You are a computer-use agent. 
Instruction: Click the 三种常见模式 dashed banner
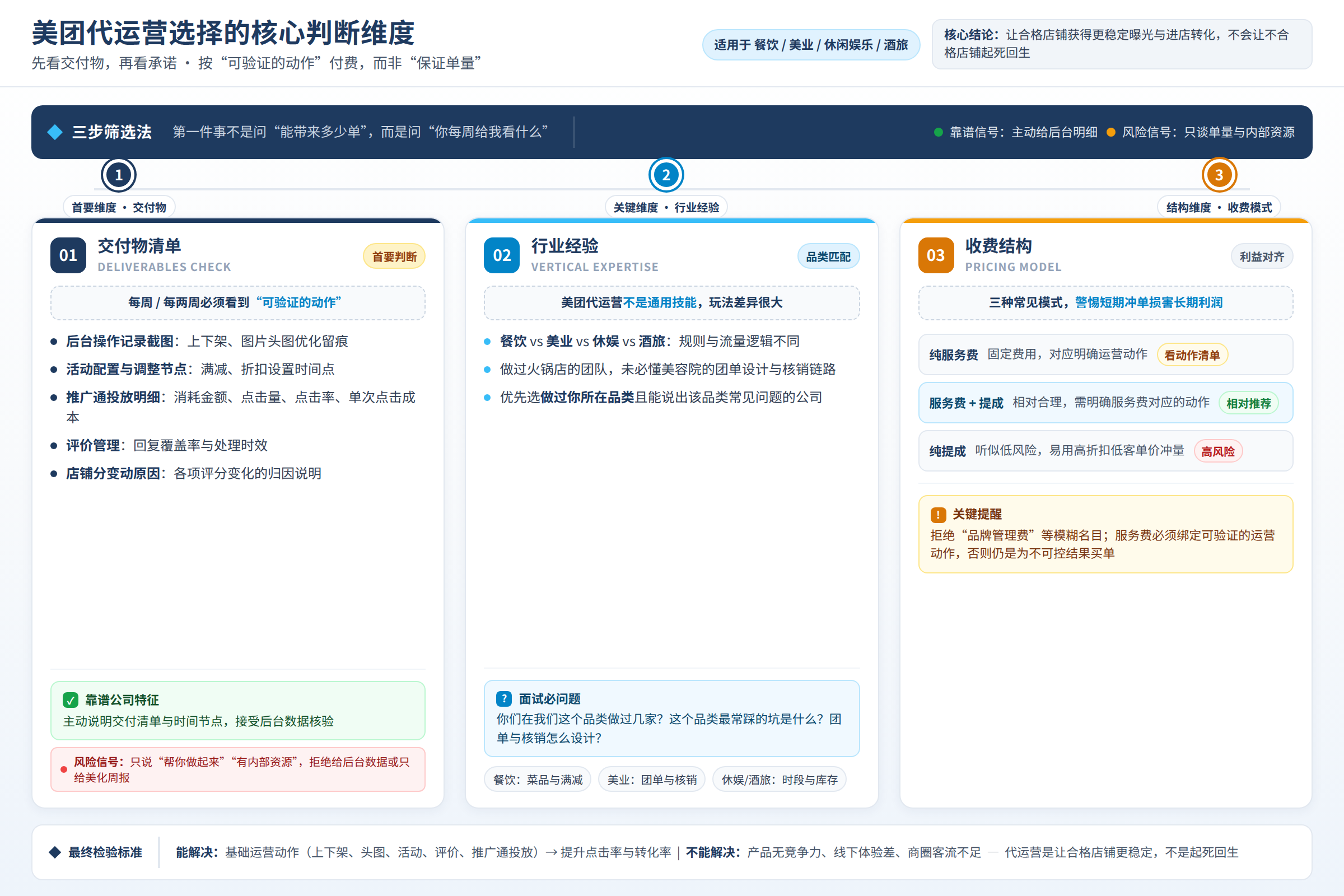pyautogui.click(x=1105, y=303)
